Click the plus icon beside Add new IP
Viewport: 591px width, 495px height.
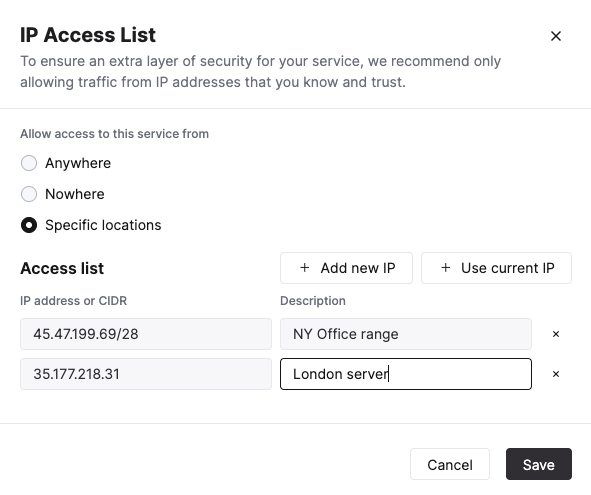click(305, 268)
